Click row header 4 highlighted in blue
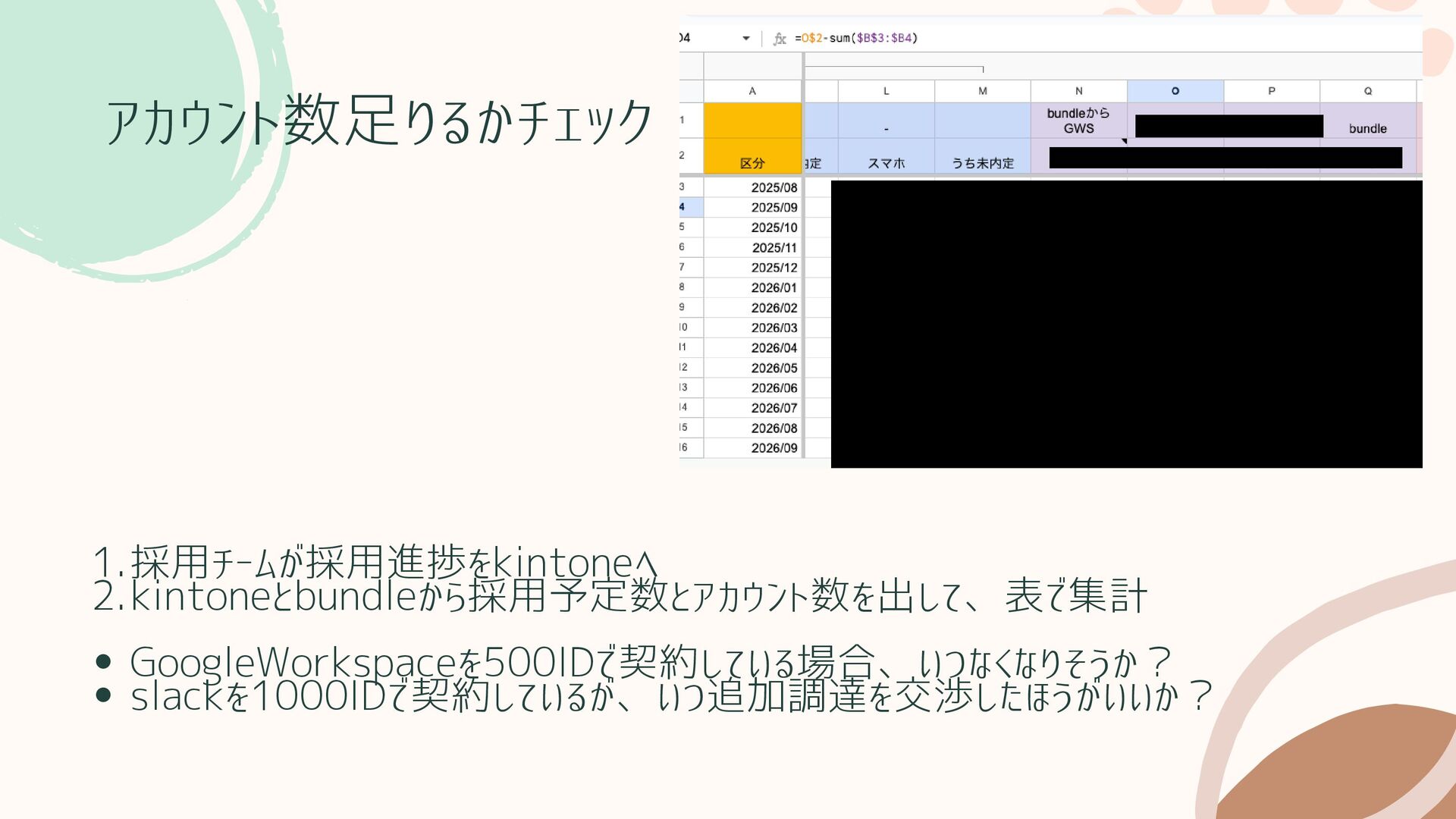 (691, 207)
